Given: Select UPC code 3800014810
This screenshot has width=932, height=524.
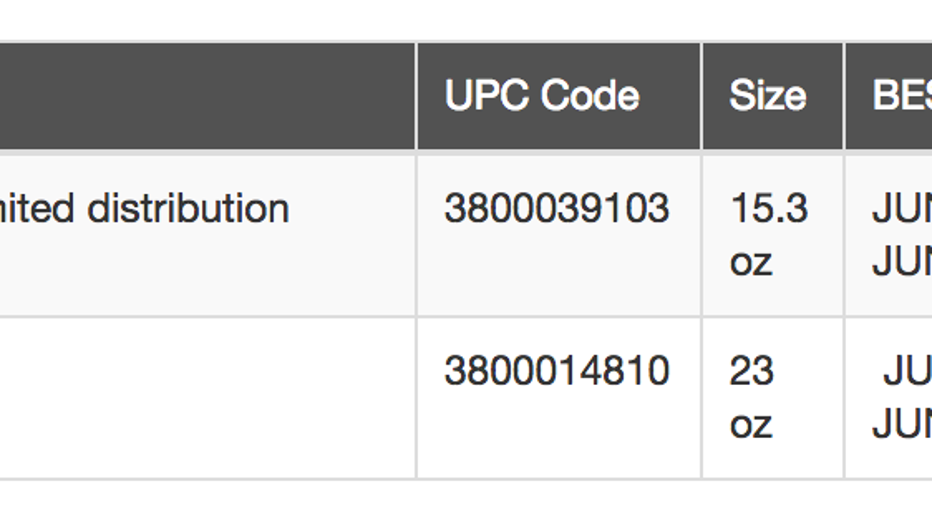Looking at the screenshot, I should tap(556, 371).
